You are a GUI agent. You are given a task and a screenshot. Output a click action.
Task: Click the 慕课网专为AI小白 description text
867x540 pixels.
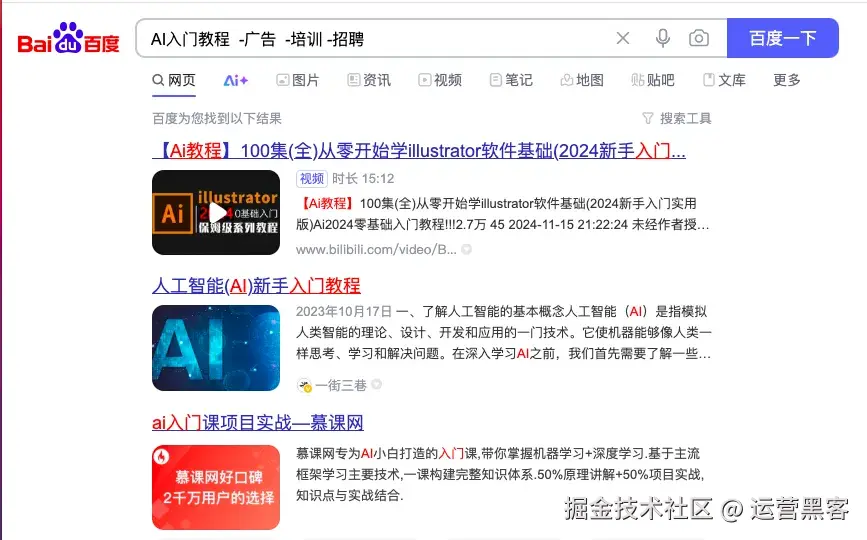[x=501, y=474]
